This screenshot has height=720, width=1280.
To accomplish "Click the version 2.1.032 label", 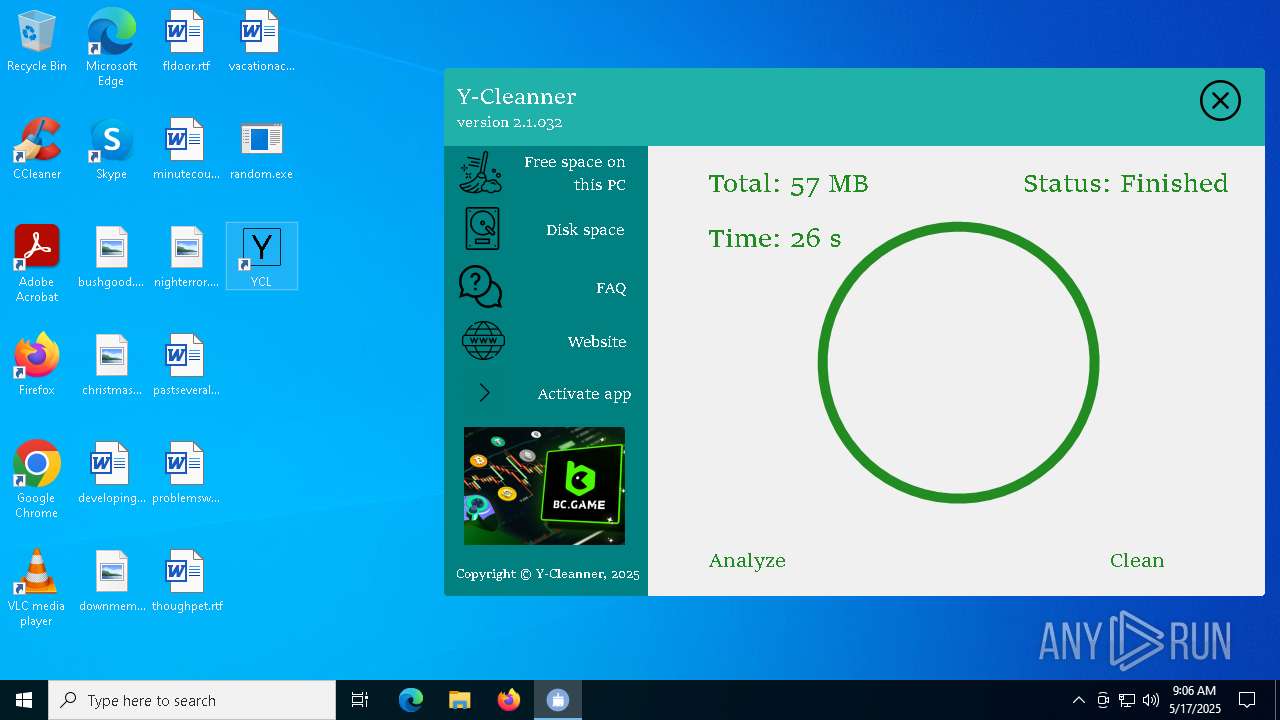I will pyautogui.click(x=509, y=123).
